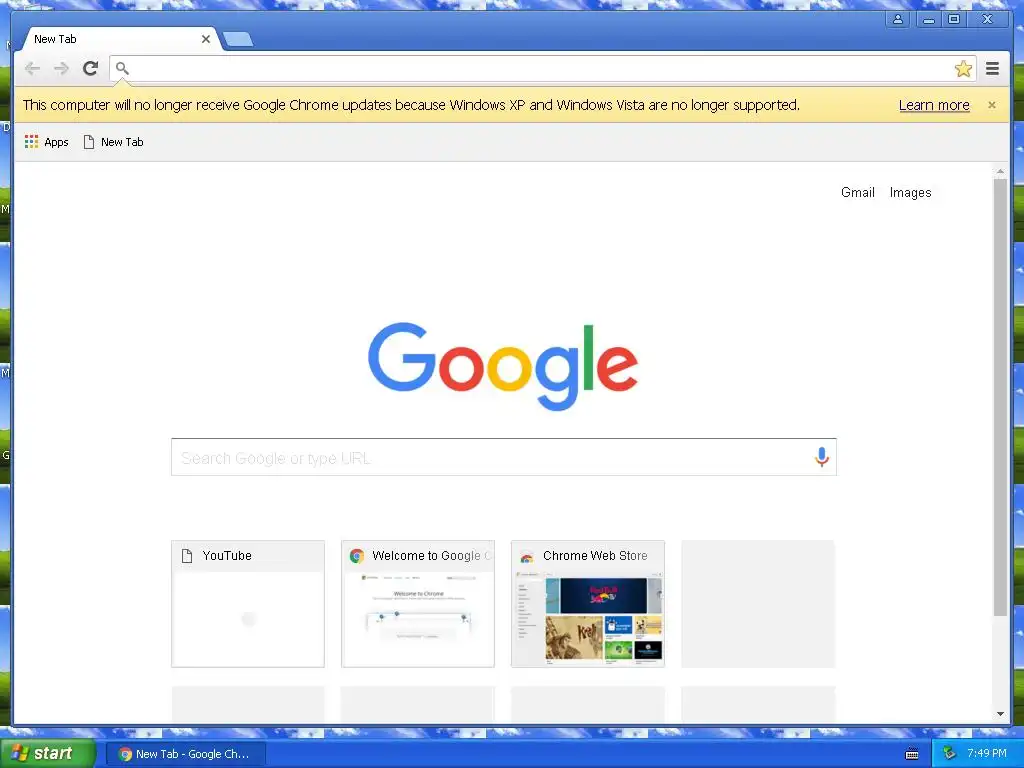Click the browser Forward arrow
The image size is (1024, 768).
(x=61, y=68)
